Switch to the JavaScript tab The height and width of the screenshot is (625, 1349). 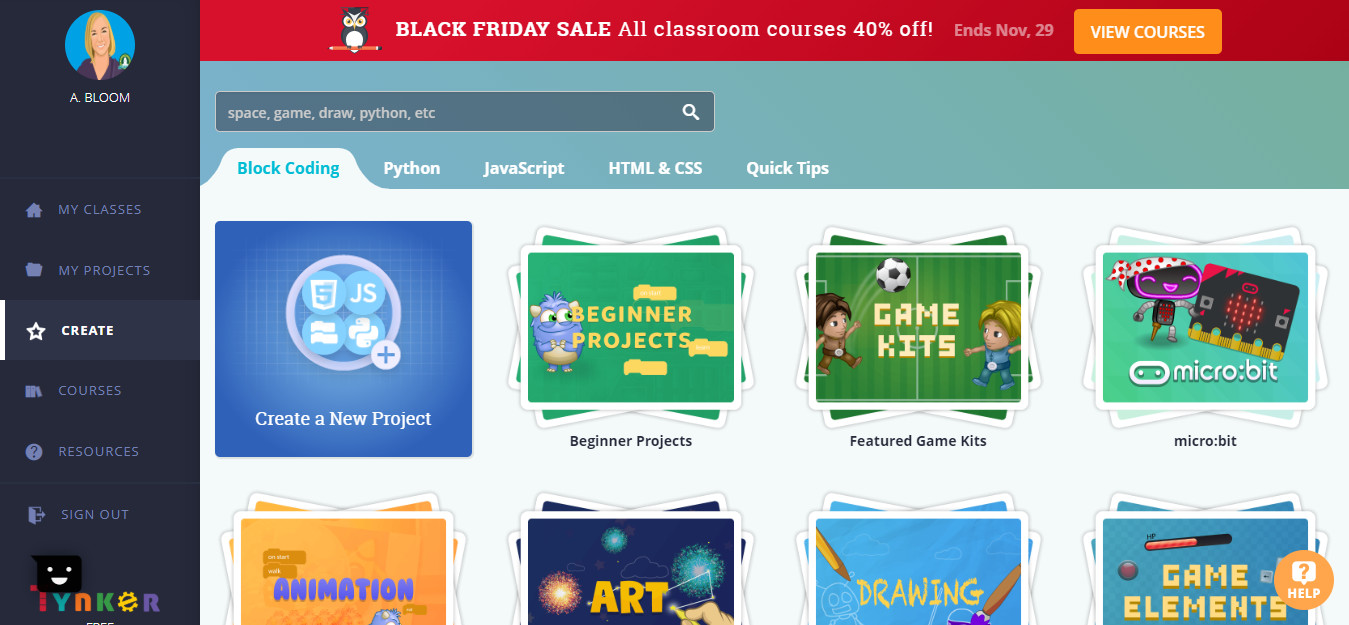[x=524, y=168]
